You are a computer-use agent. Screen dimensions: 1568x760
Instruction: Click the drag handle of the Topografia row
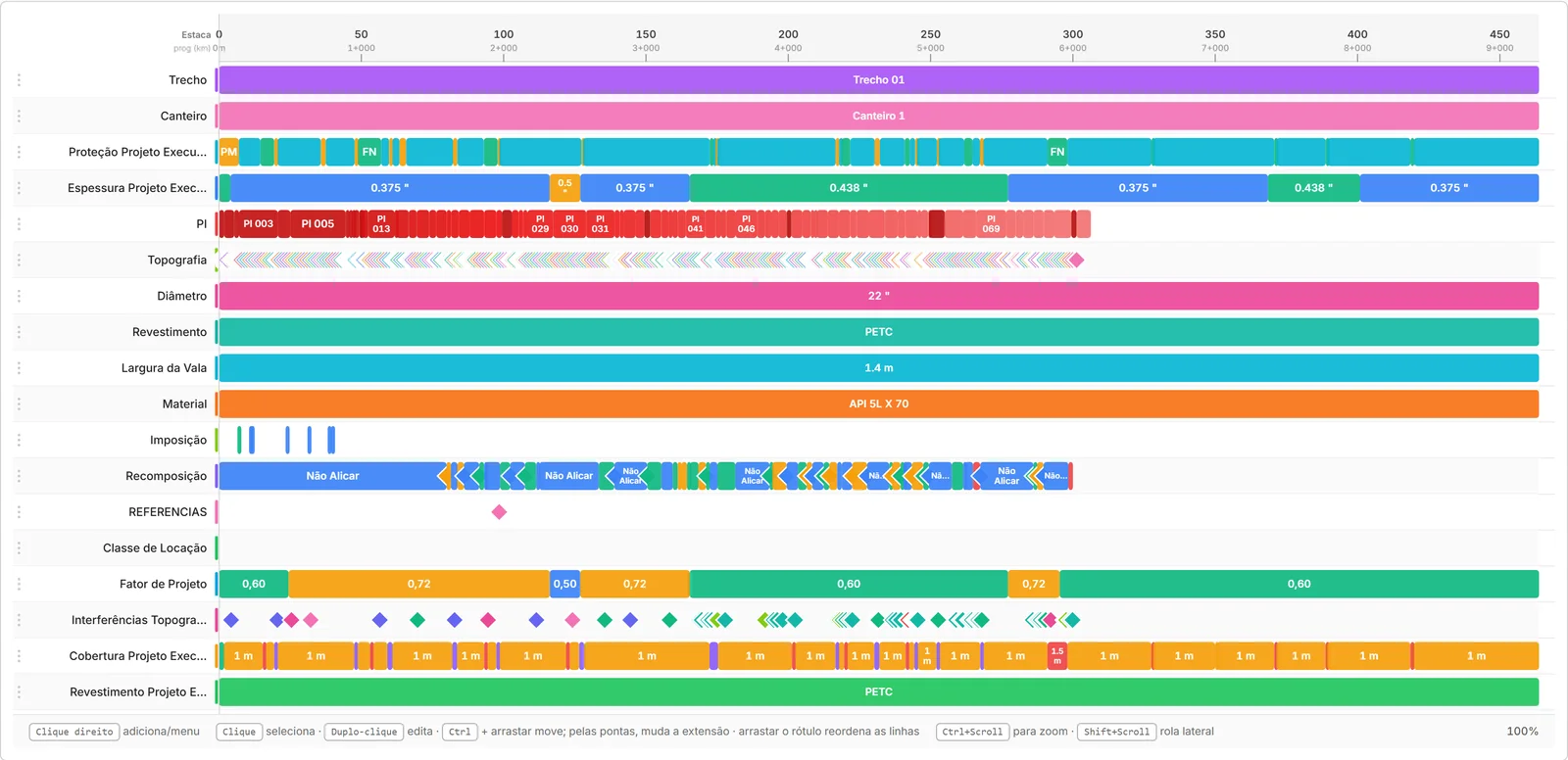tap(19, 260)
